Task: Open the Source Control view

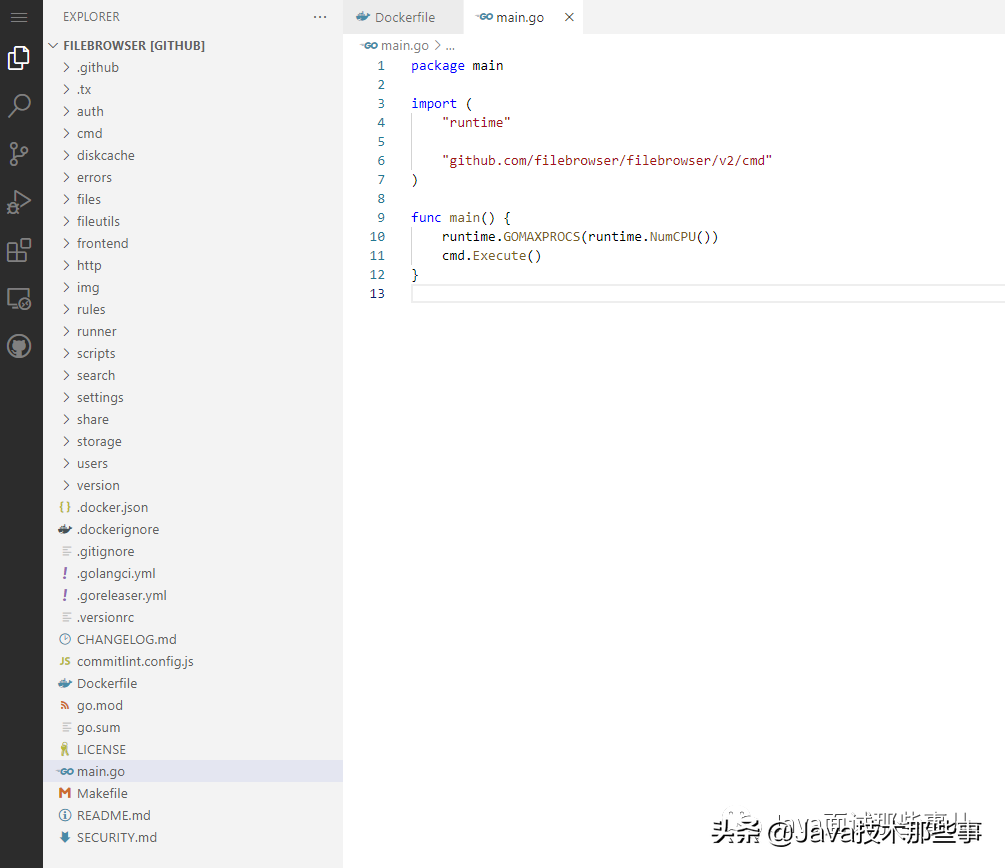Action: tap(19, 154)
